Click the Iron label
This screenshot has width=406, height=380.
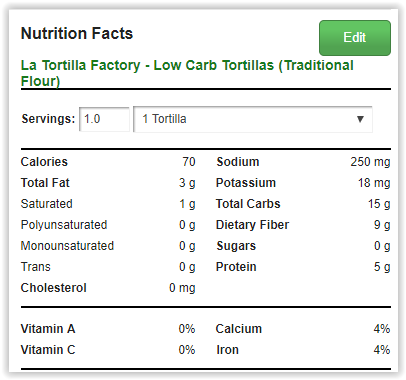pos(227,350)
